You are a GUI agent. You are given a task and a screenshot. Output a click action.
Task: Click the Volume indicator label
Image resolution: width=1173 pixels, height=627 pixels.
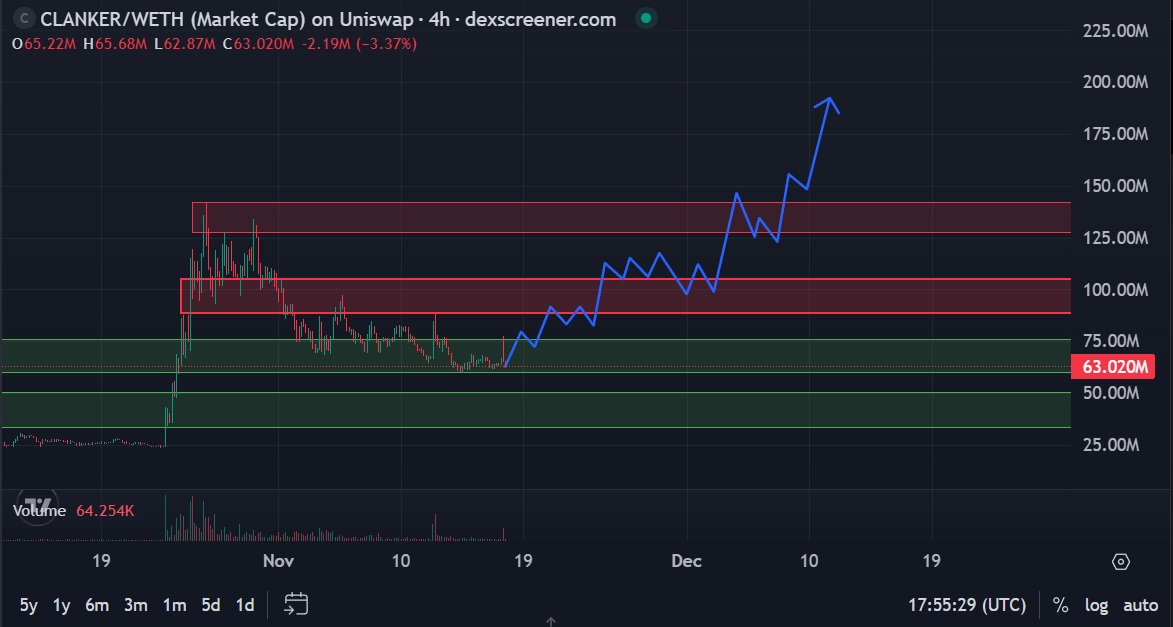(x=40, y=510)
